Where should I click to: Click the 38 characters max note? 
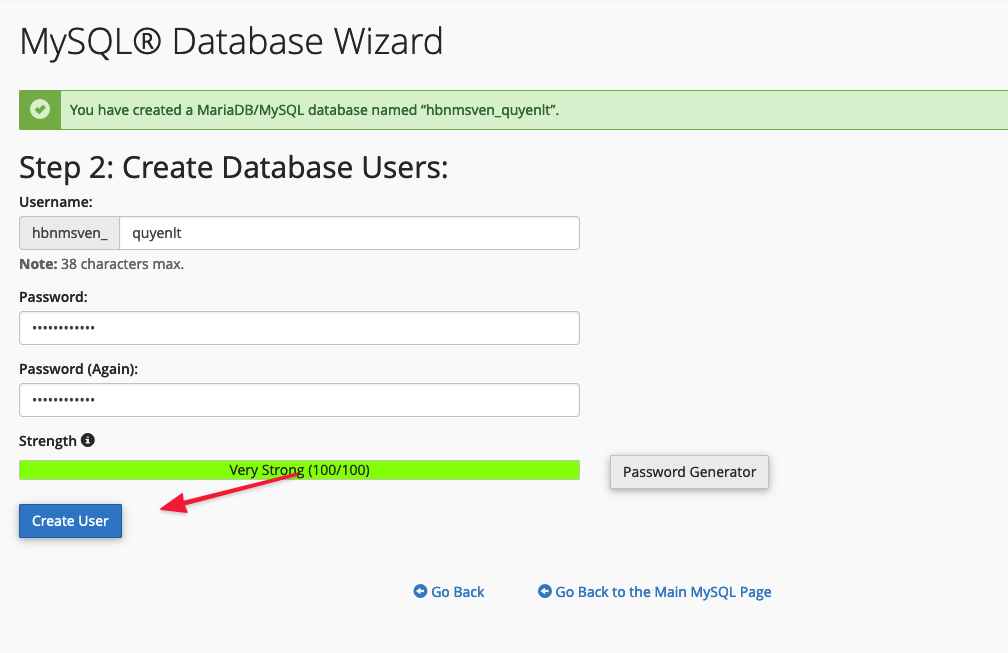pos(101,265)
